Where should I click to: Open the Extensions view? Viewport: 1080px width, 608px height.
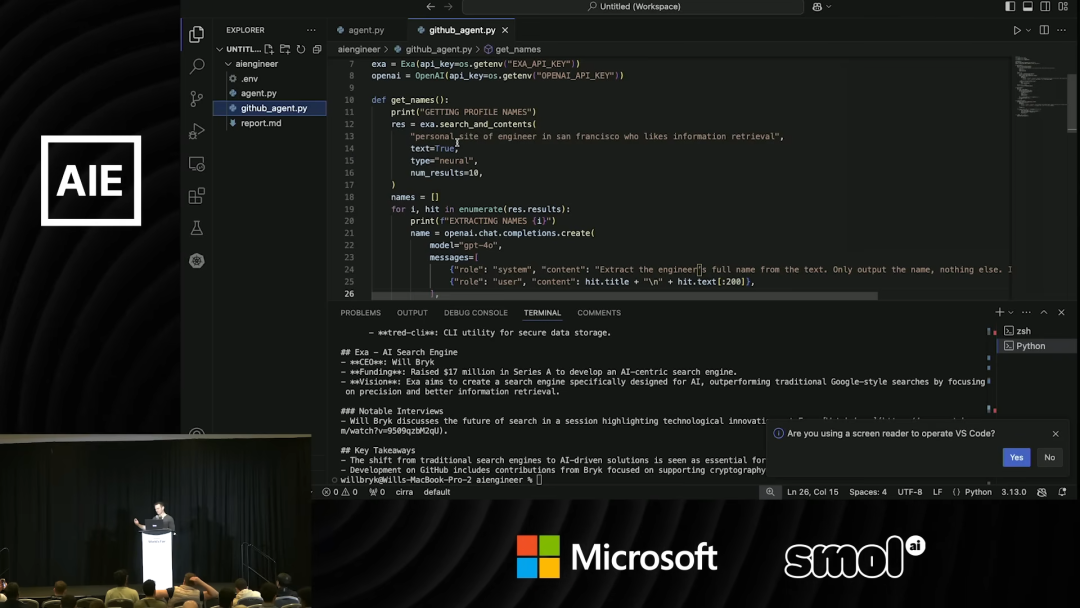[196, 196]
